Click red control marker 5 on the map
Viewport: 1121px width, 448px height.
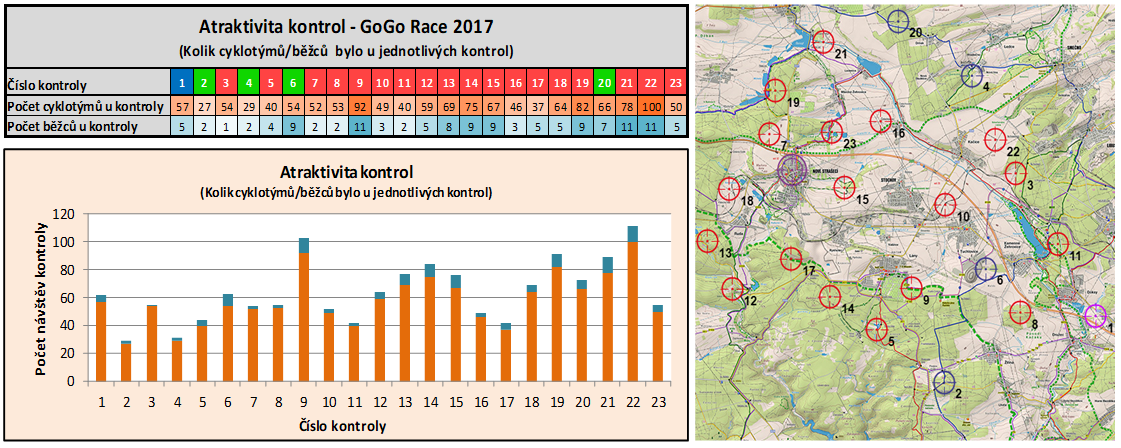pos(876,329)
